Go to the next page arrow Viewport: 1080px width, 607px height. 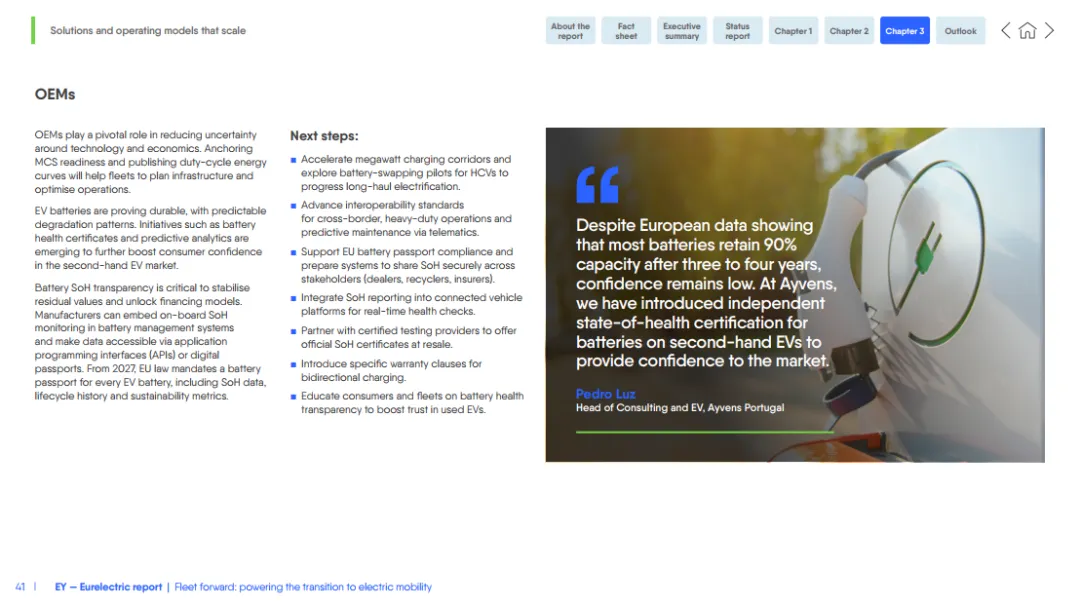coord(1049,30)
